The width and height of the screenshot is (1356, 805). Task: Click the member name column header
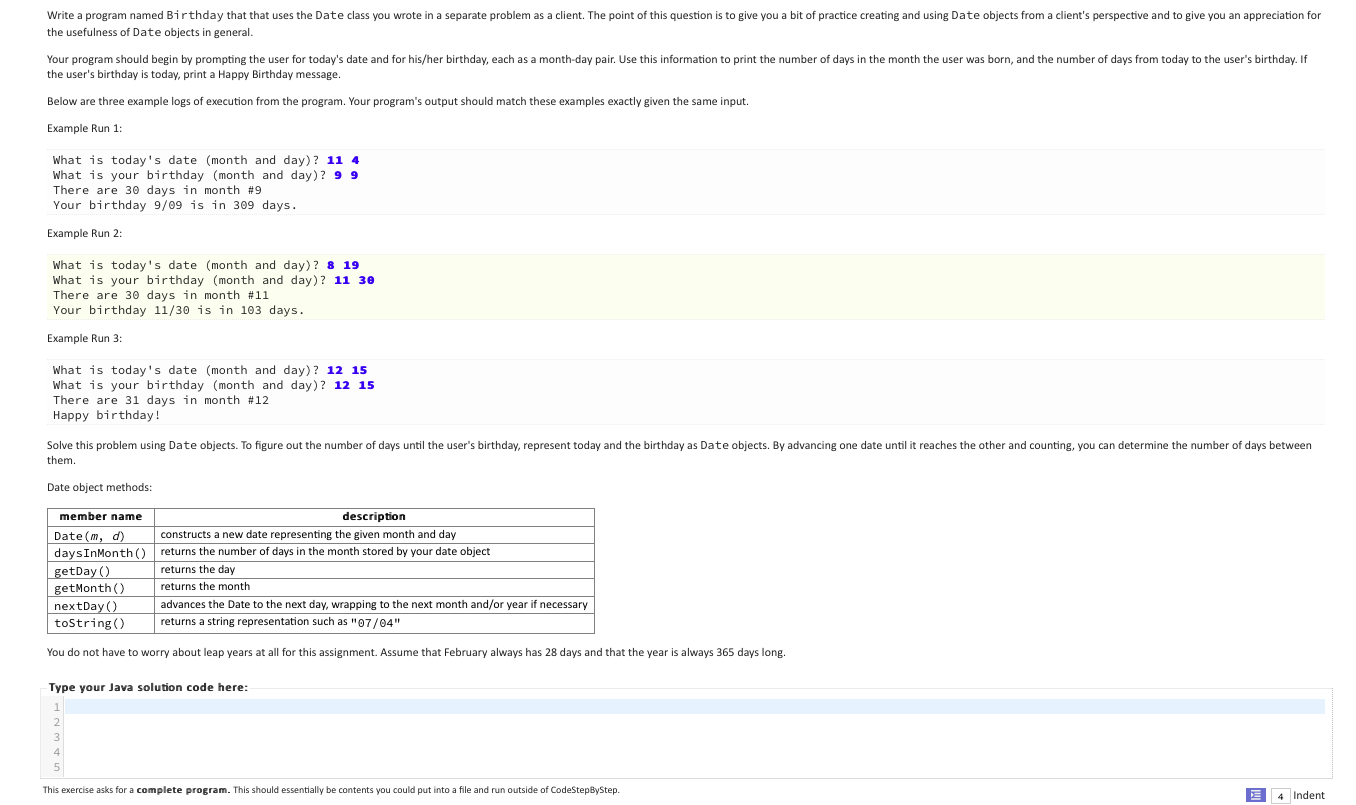tap(100, 516)
